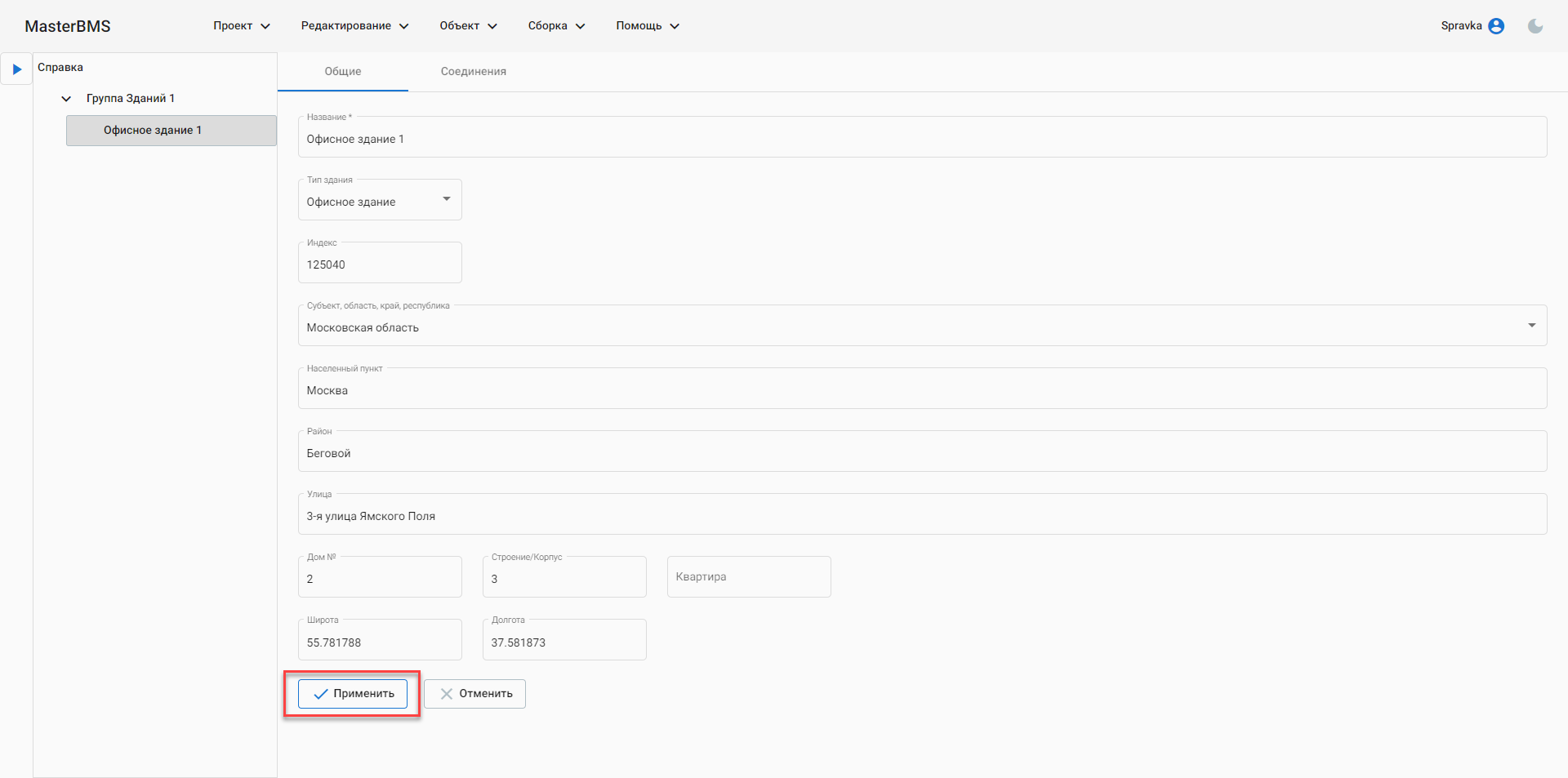Open the Помощь menu
The height and width of the screenshot is (778, 1568).
point(647,26)
